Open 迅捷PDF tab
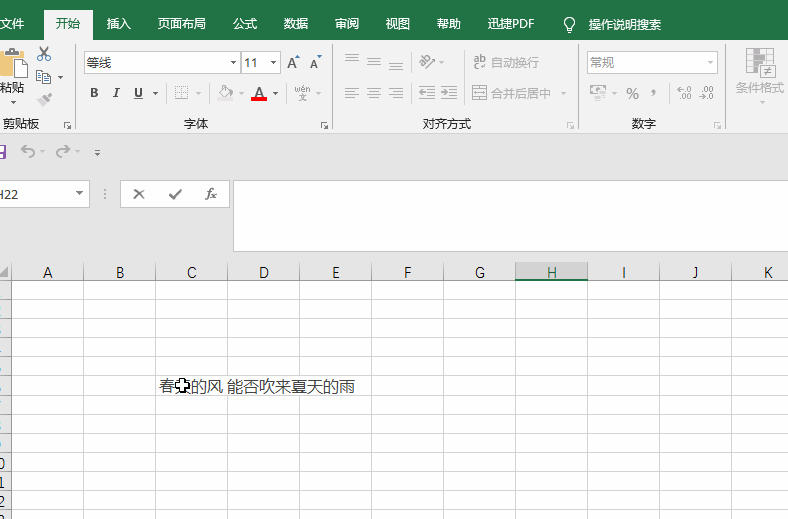Screen dimensions: 788x519 tap(511, 24)
